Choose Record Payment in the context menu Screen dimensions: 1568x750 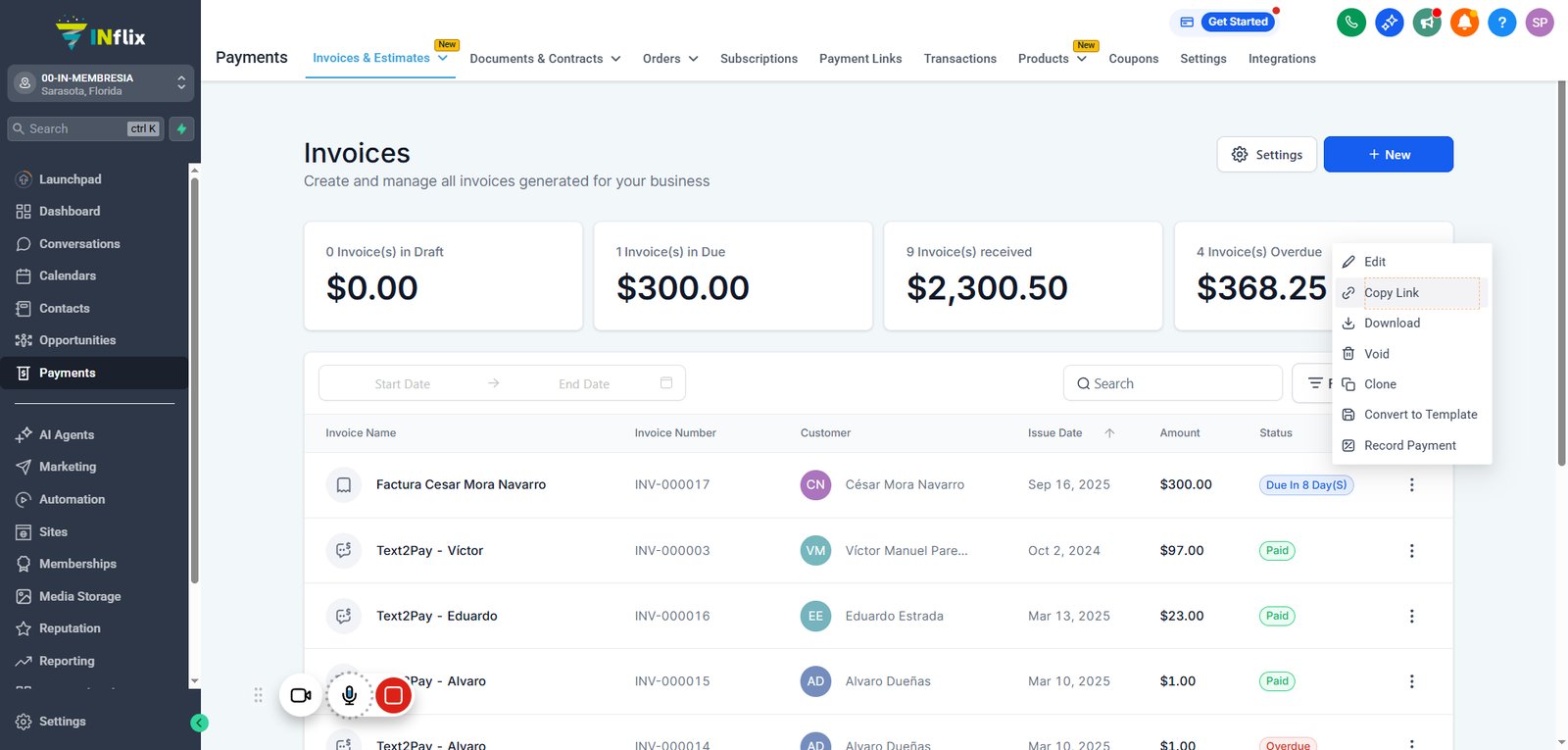(1411, 445)
